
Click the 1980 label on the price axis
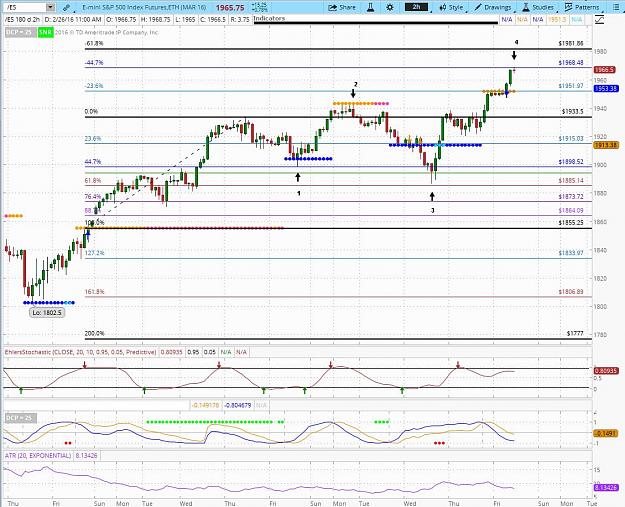click(601, 51)
